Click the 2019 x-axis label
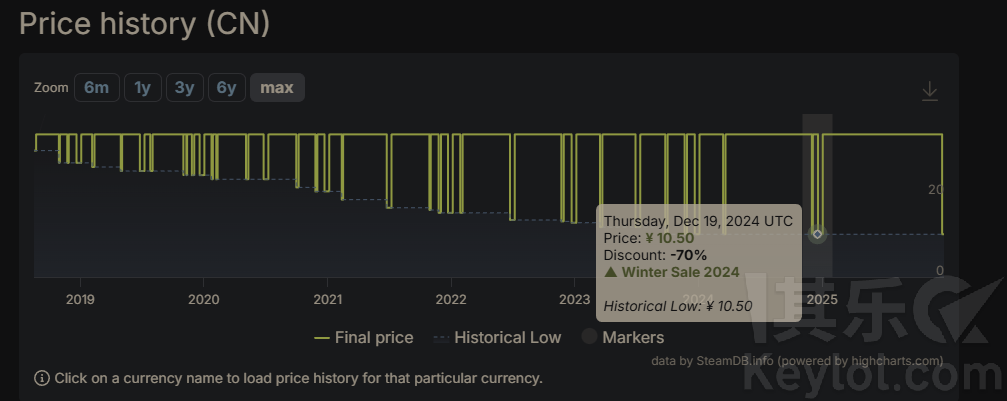This screenshot has width=1007, height=401. 80,298
